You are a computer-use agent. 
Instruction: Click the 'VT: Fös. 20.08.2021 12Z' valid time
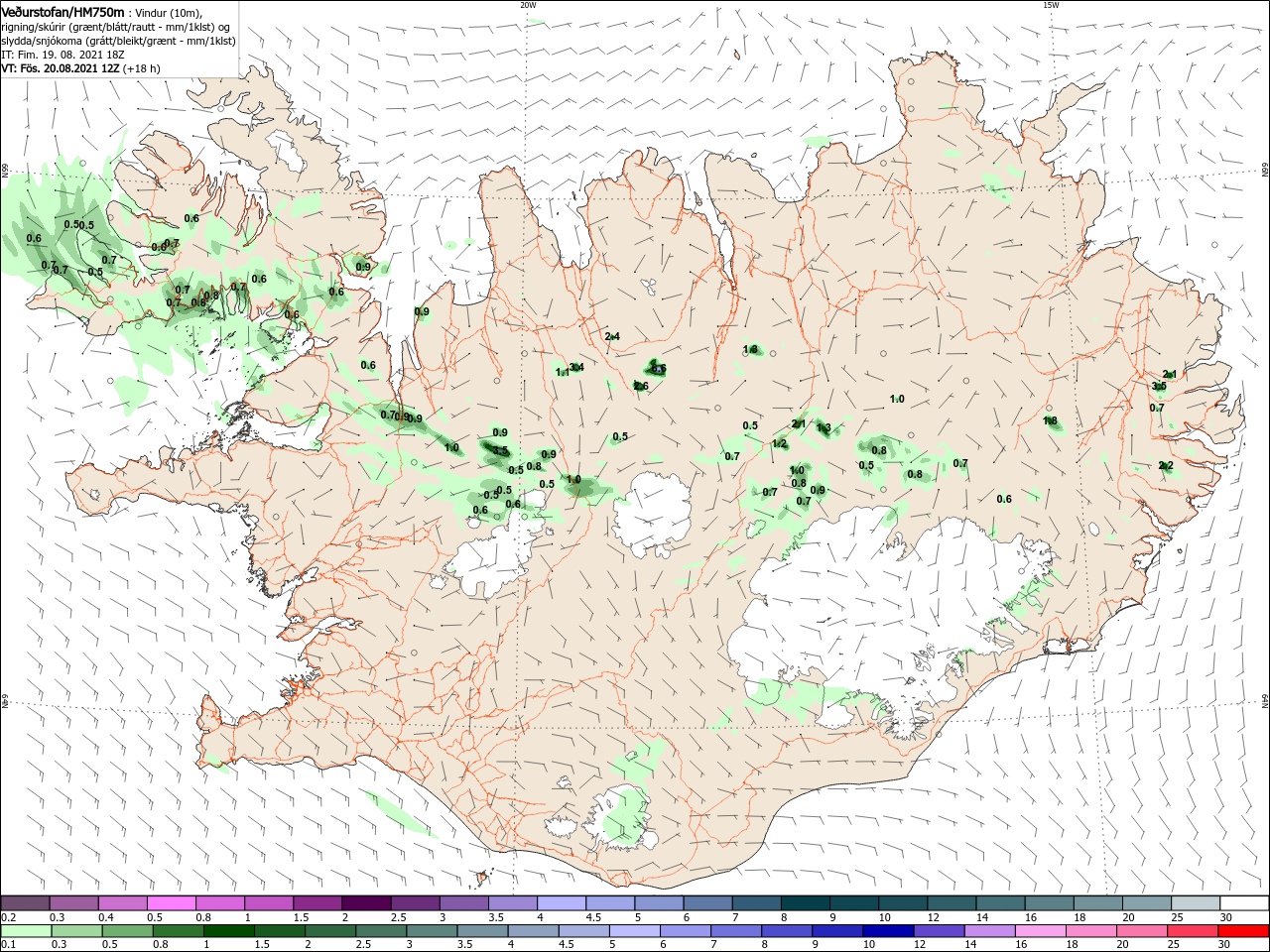(62, 69)
